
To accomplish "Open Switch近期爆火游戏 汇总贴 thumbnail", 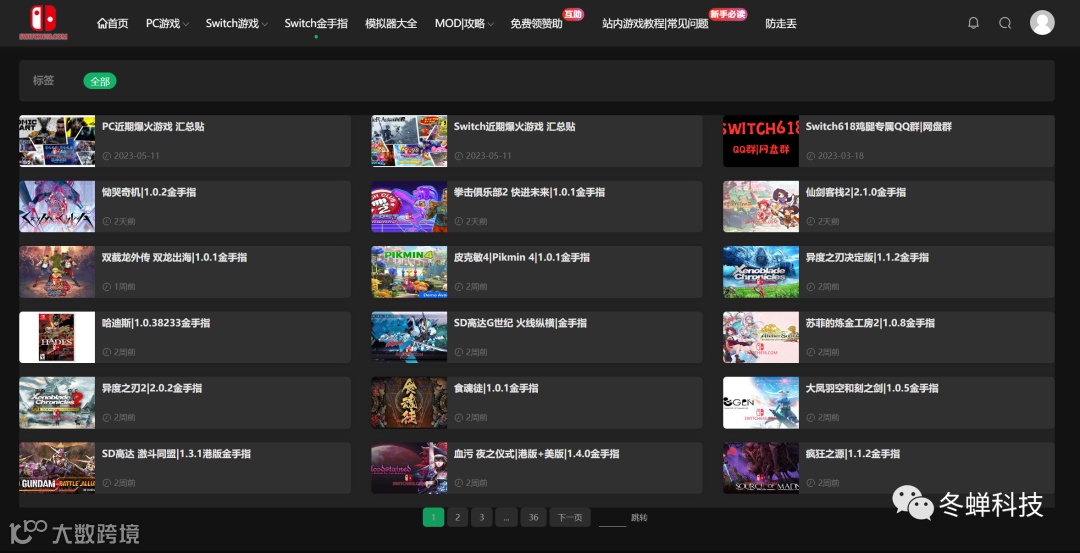I will click(409, 140).
